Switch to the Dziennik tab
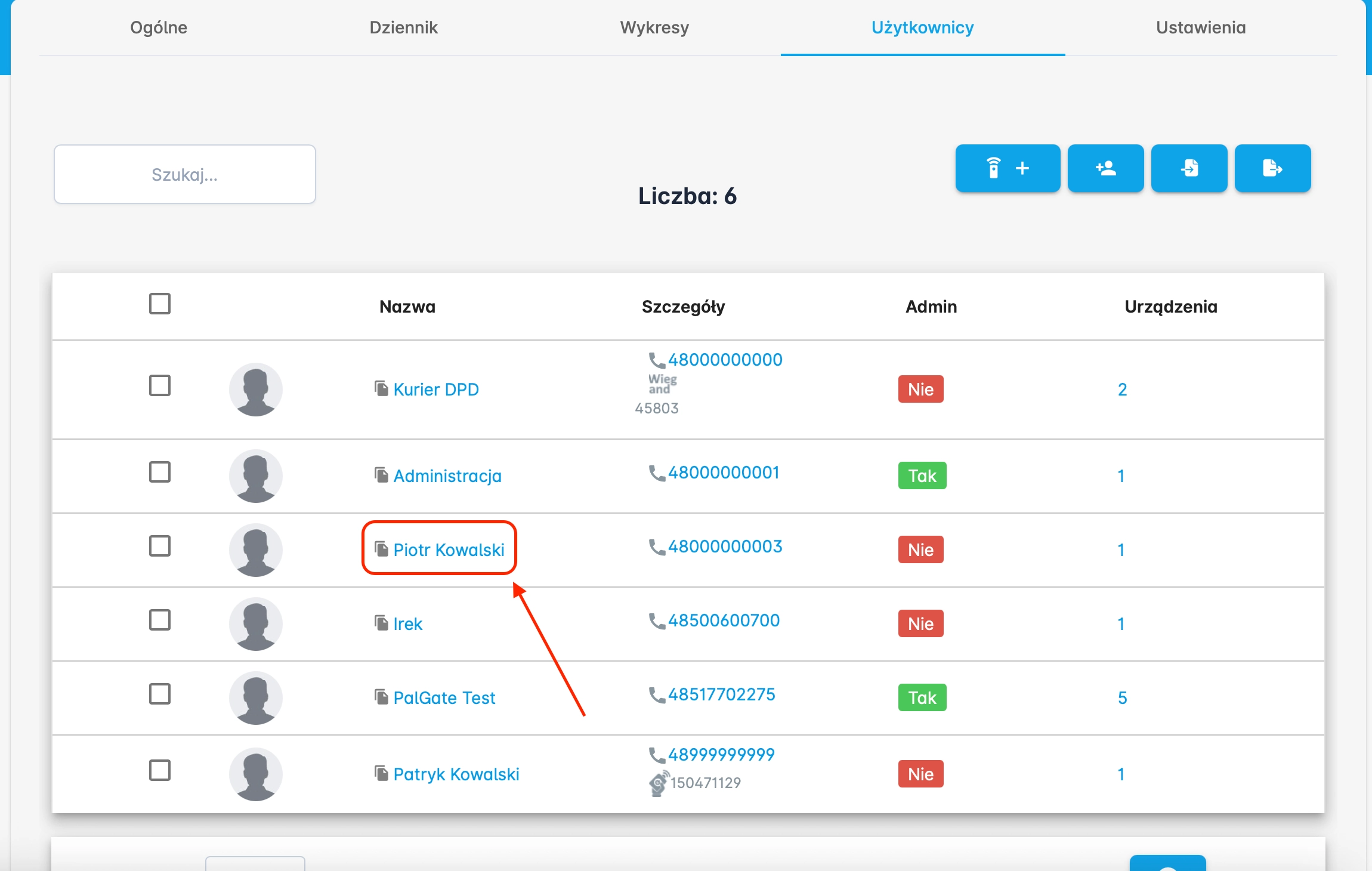The height and width of the screenshot is (871, 1372). coord(403,27)
